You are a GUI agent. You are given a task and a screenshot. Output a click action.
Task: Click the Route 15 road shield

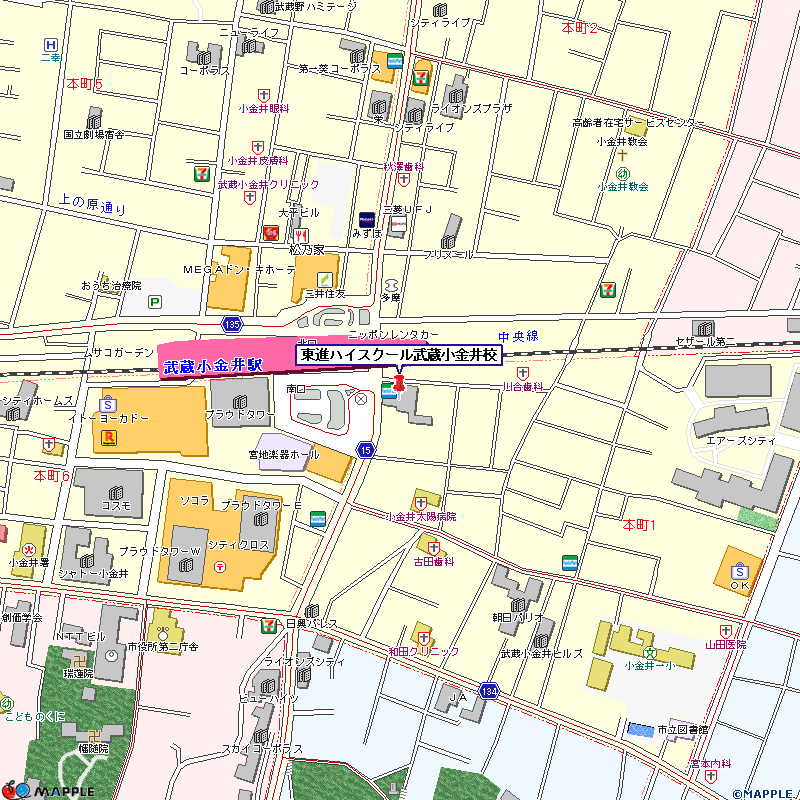(x=367, y=450)
